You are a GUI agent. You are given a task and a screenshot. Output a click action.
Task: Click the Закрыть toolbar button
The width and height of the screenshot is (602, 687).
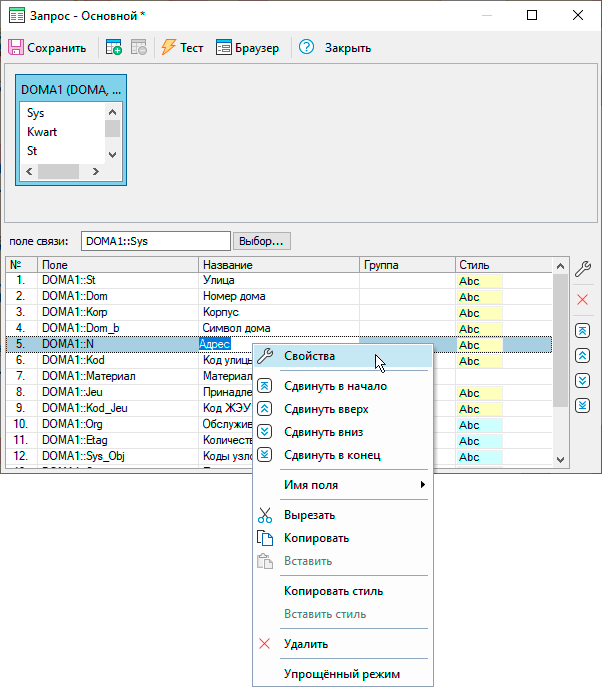347,47
